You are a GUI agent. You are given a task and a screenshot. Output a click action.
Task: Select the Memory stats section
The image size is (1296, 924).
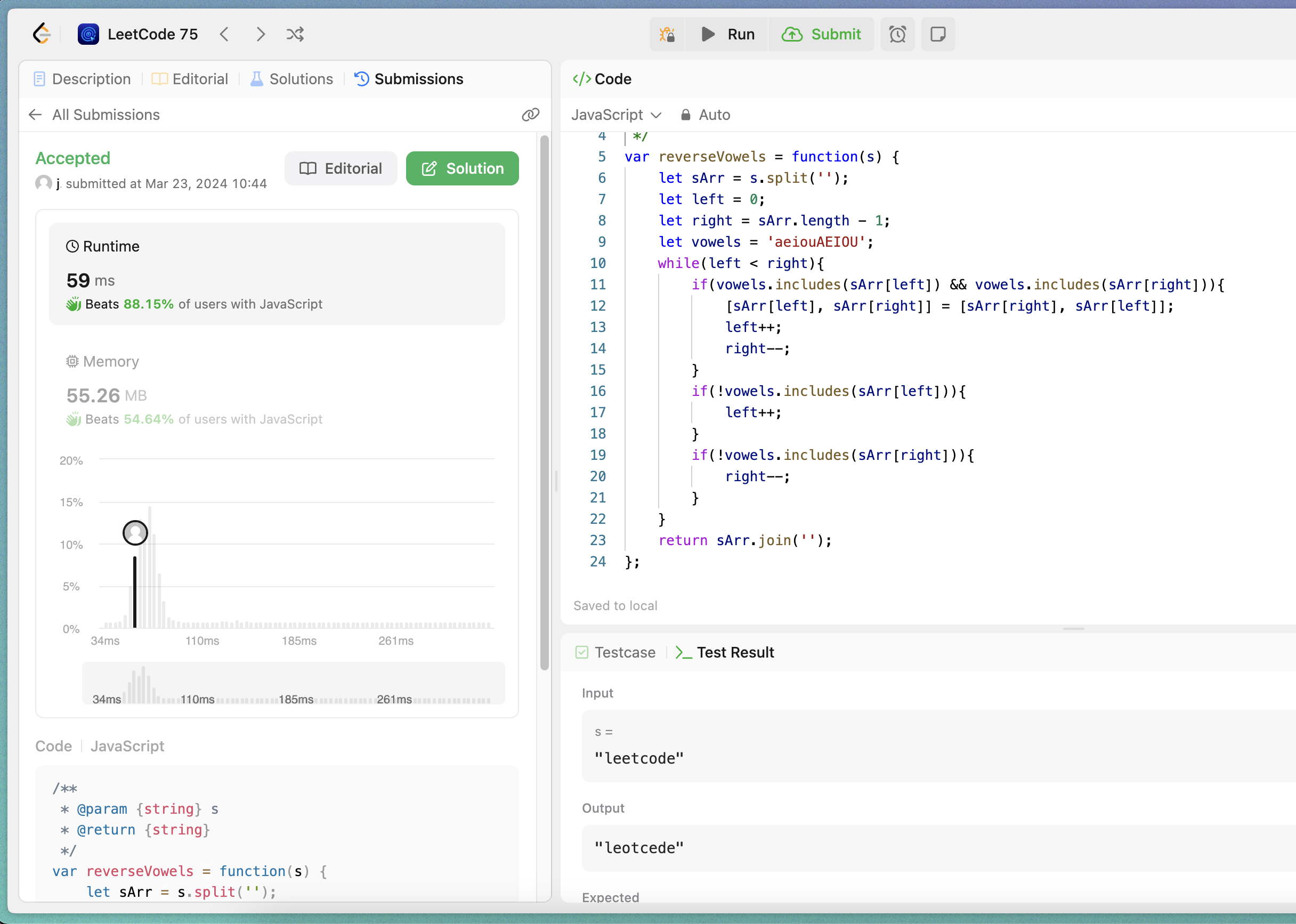click(x=277, y=390)
